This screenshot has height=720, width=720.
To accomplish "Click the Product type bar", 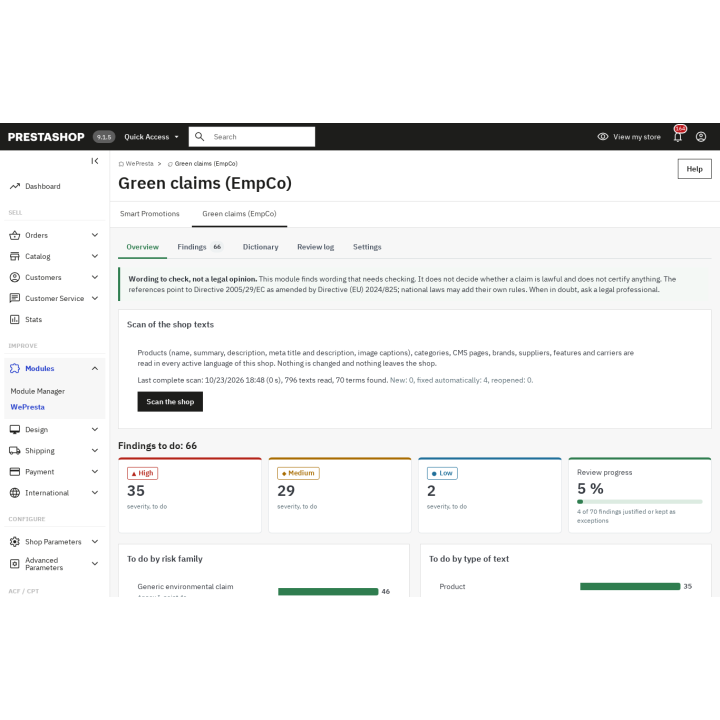I will tap(630, 586).
